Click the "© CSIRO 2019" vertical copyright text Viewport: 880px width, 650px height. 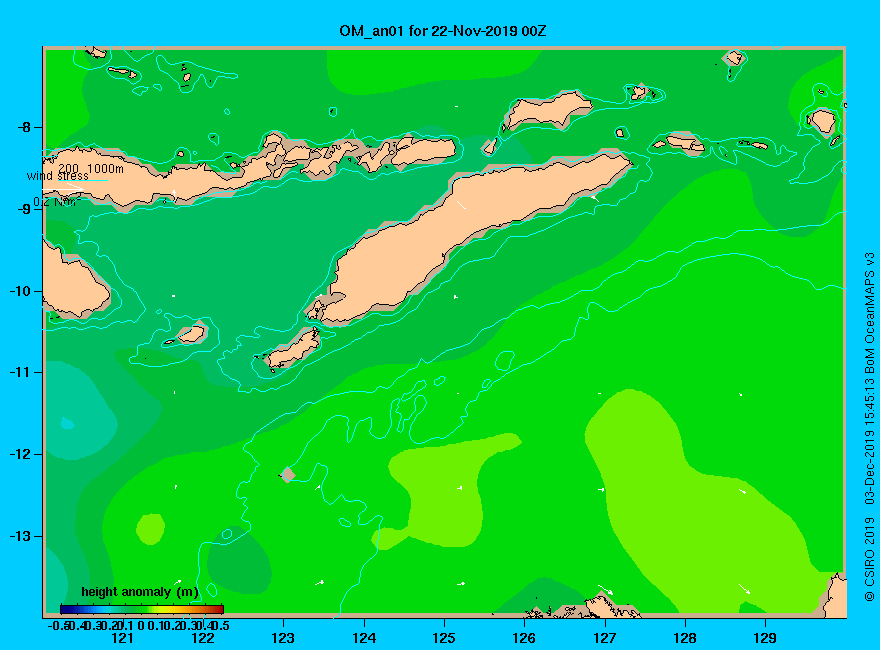[869, 559]
